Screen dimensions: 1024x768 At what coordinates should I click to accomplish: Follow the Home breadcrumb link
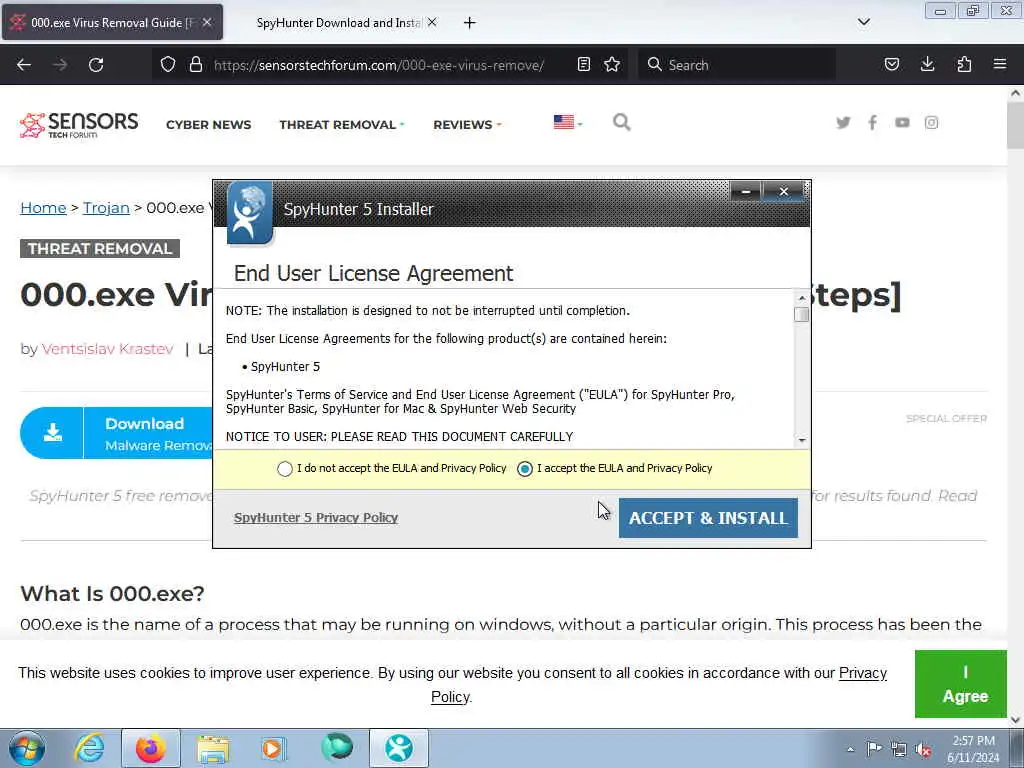(x=43, y=208)
